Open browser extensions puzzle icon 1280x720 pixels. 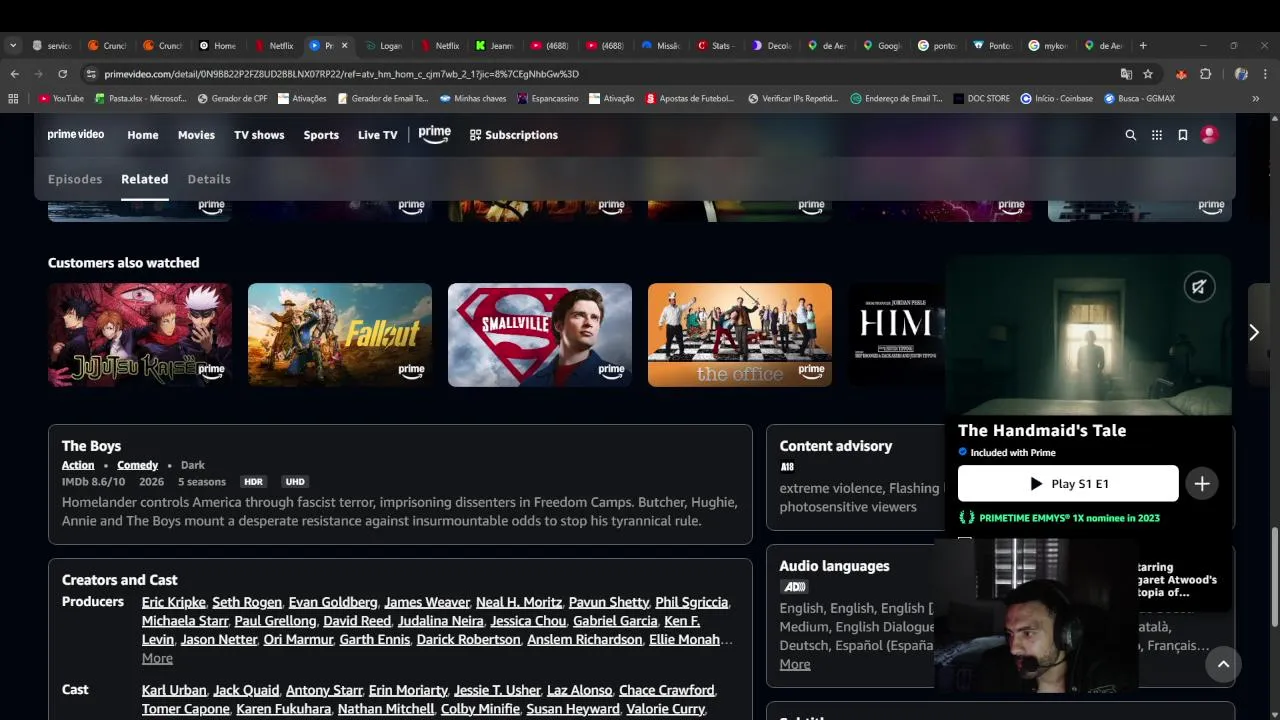pyautogui.click(x=1205, y=74)
